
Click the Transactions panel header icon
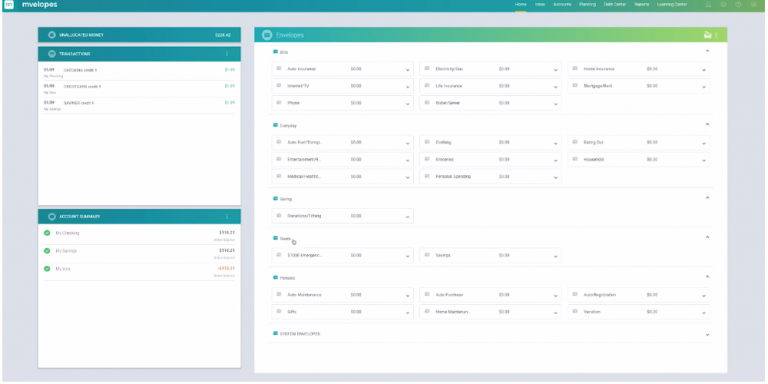(x=51, y=54)
